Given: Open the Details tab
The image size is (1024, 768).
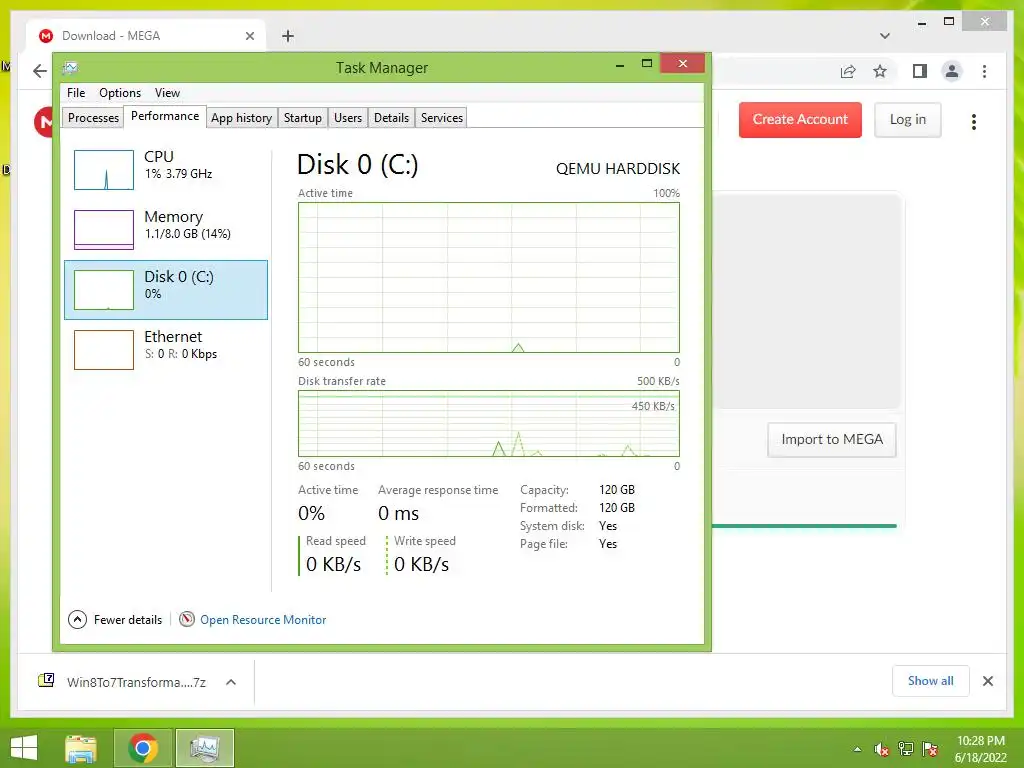Looking at the screenshot, I should click(x=391, y=118).
